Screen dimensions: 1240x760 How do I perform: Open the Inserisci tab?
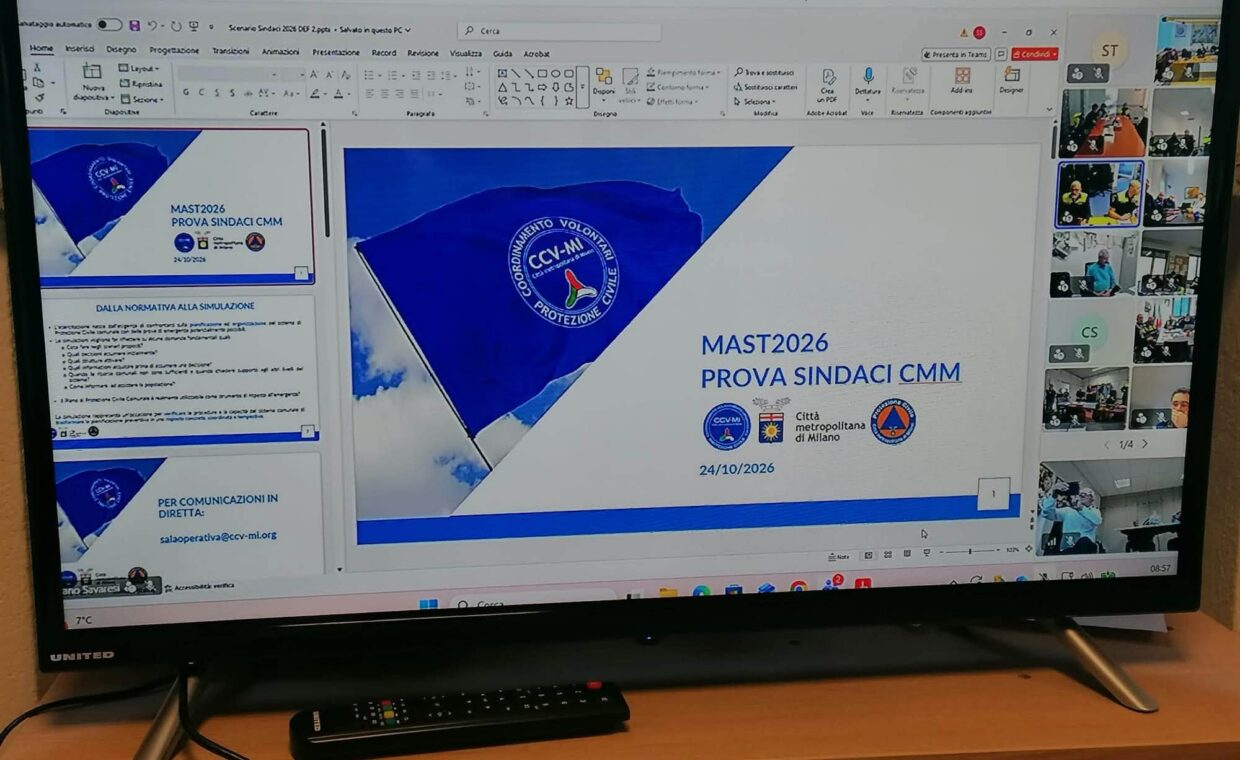[x=80, y=48]
